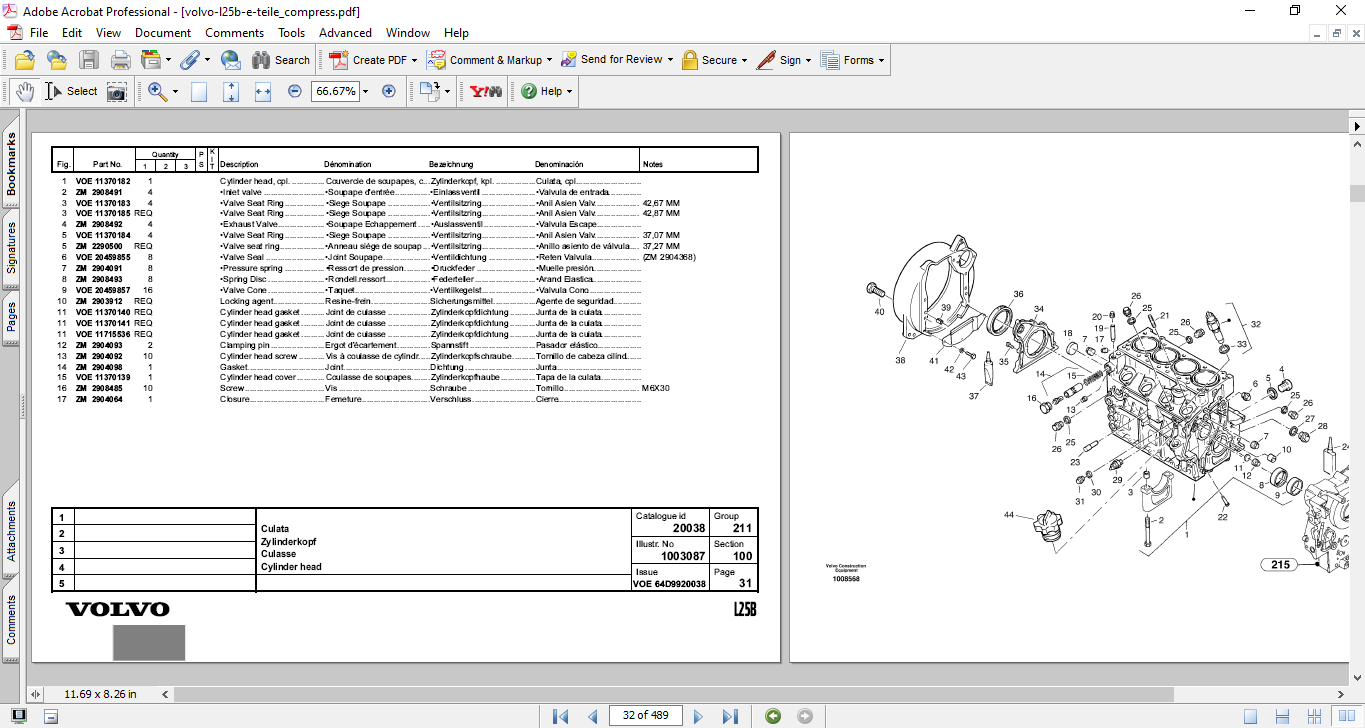Image resolution: width=1365 pixels, height=728 pixels.
Task: Click the Snapshot camera tool
Action: (x=117, y=91)
